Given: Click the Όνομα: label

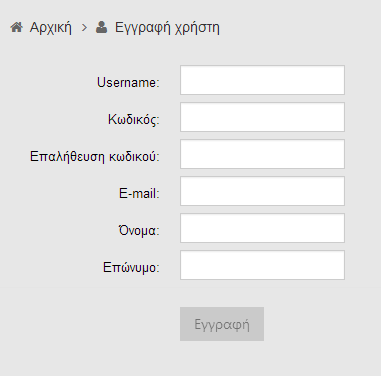Looking at the screenshot, I should 139,230.
